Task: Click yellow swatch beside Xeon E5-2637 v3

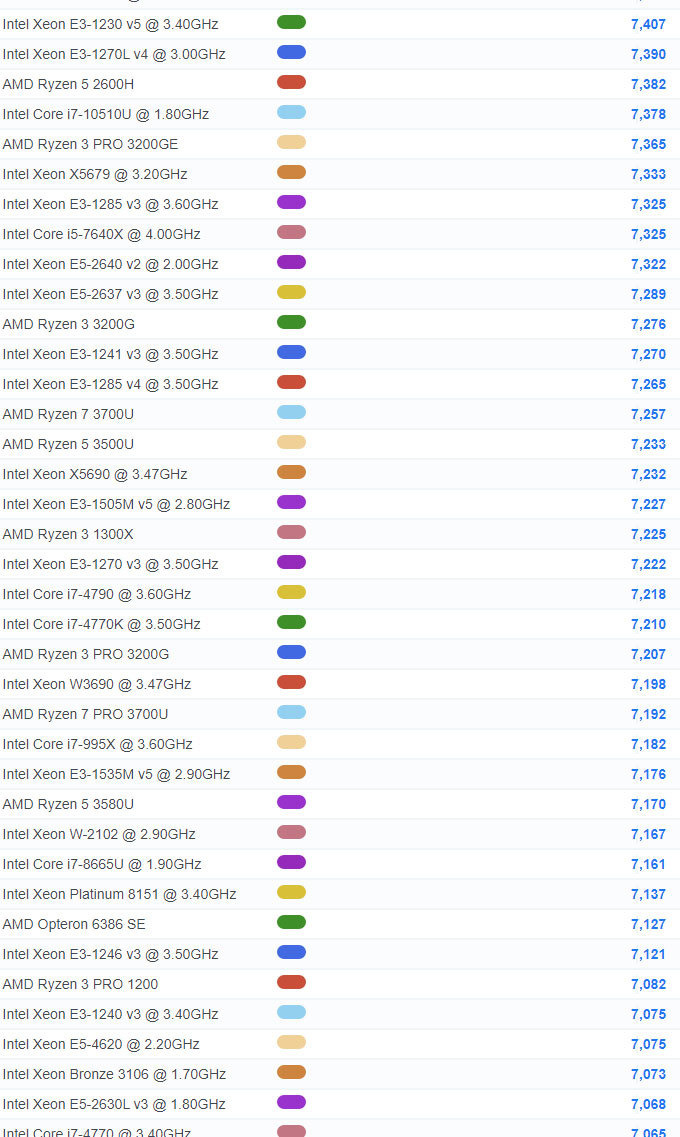Action: coord(291,292)
